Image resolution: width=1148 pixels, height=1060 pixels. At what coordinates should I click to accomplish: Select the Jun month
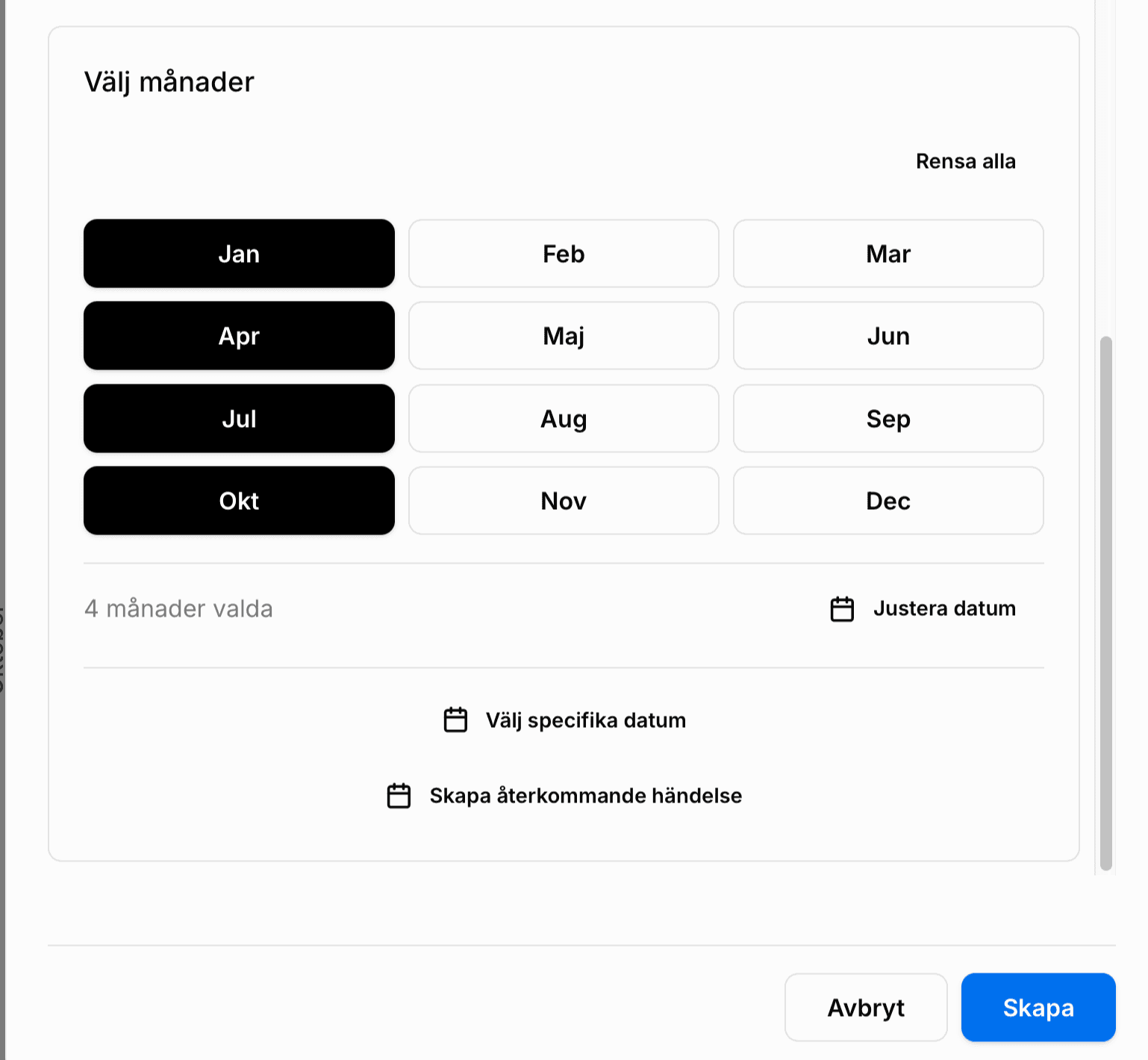pos(887,336)
